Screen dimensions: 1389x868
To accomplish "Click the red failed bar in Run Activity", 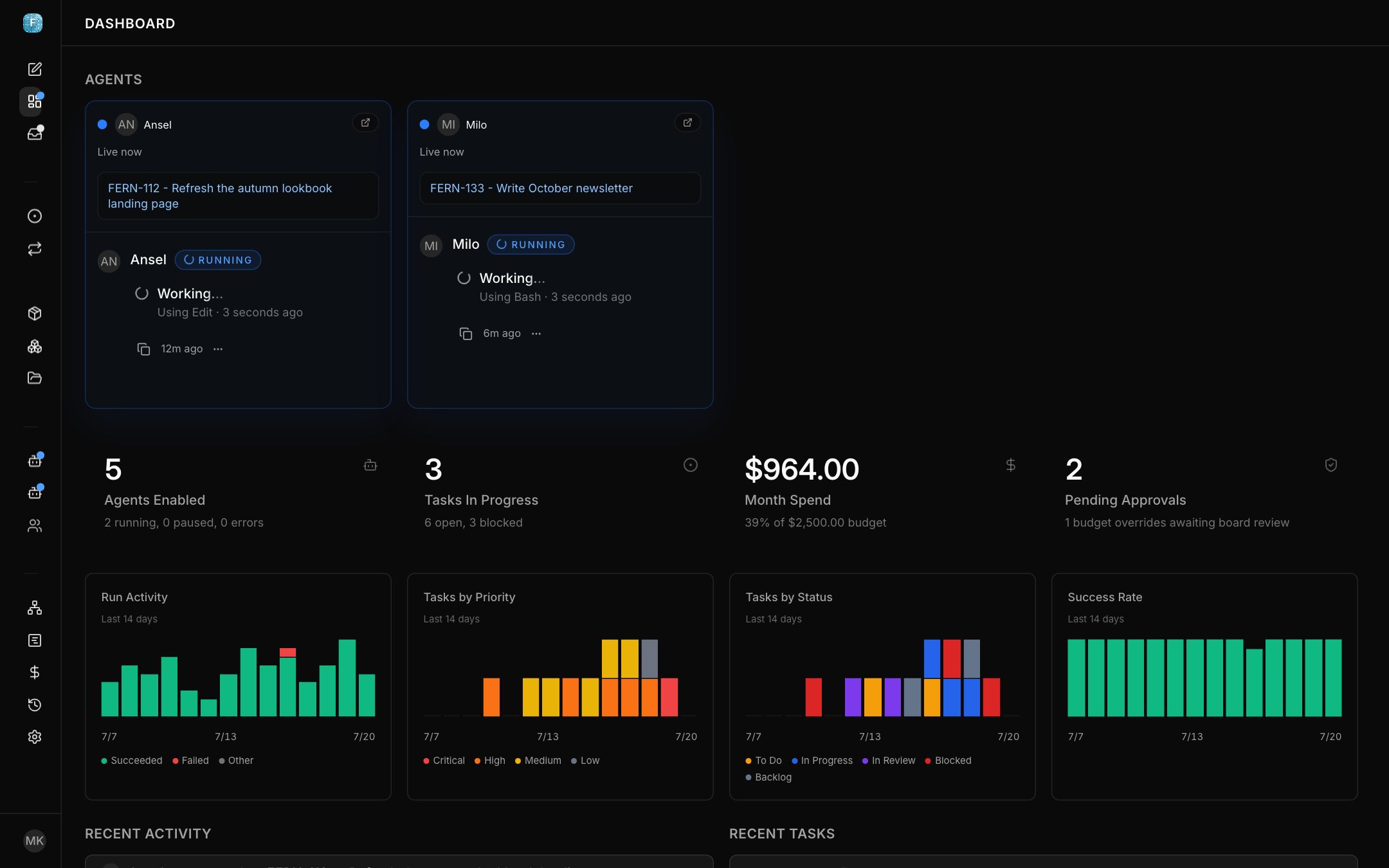I will pos(287,653).
